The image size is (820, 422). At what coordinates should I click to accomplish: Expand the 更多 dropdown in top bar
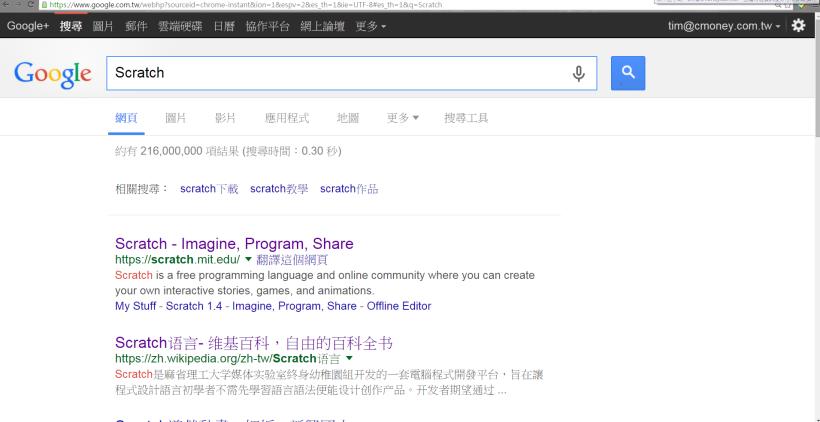coord(371,26)
